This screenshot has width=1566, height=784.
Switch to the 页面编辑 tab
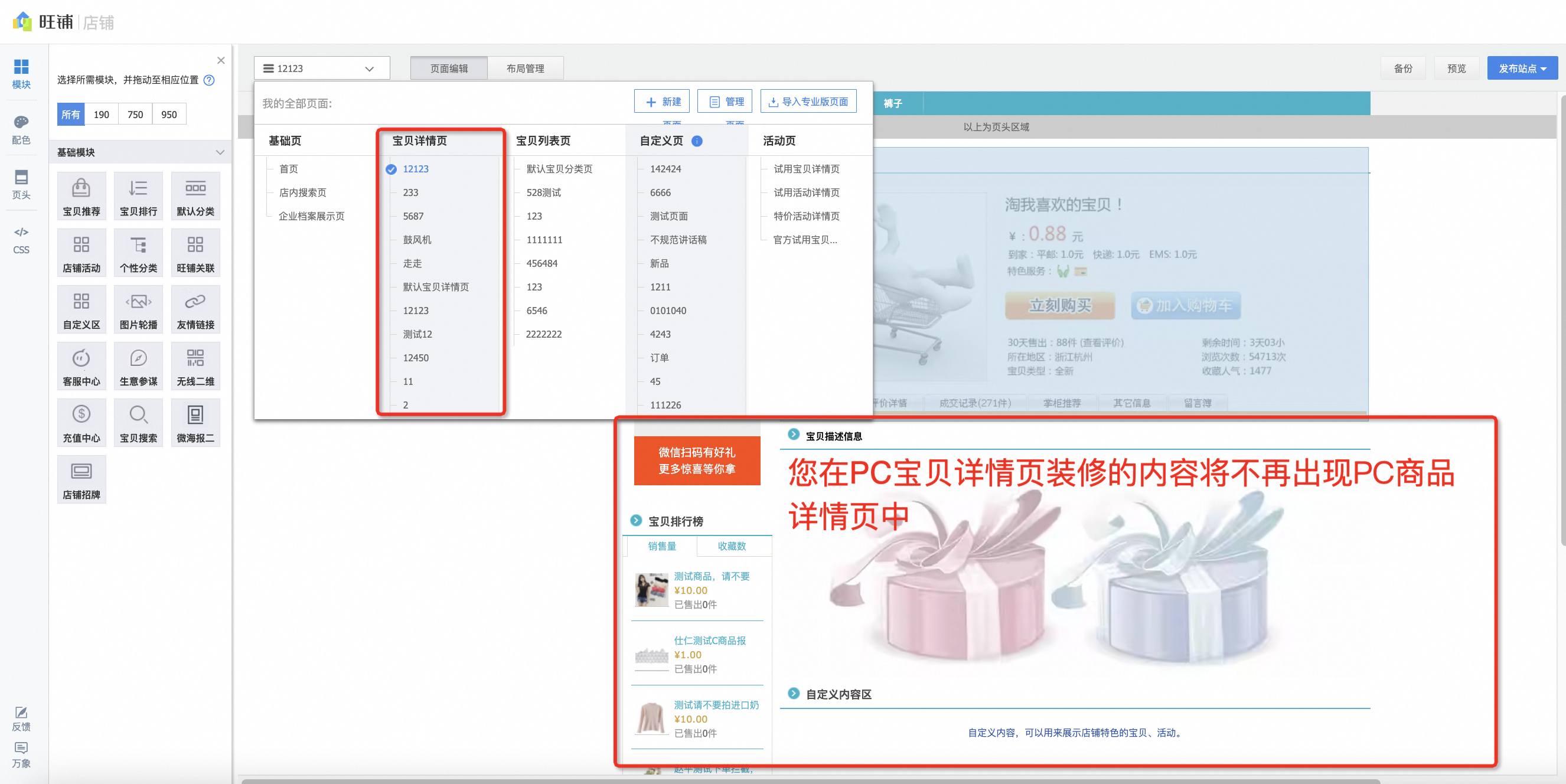click(x=449, y=68)
